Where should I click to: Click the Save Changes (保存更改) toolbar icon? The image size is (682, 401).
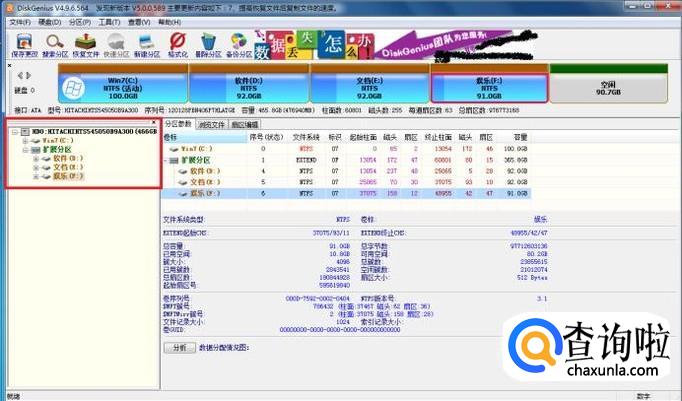point(24,42)
